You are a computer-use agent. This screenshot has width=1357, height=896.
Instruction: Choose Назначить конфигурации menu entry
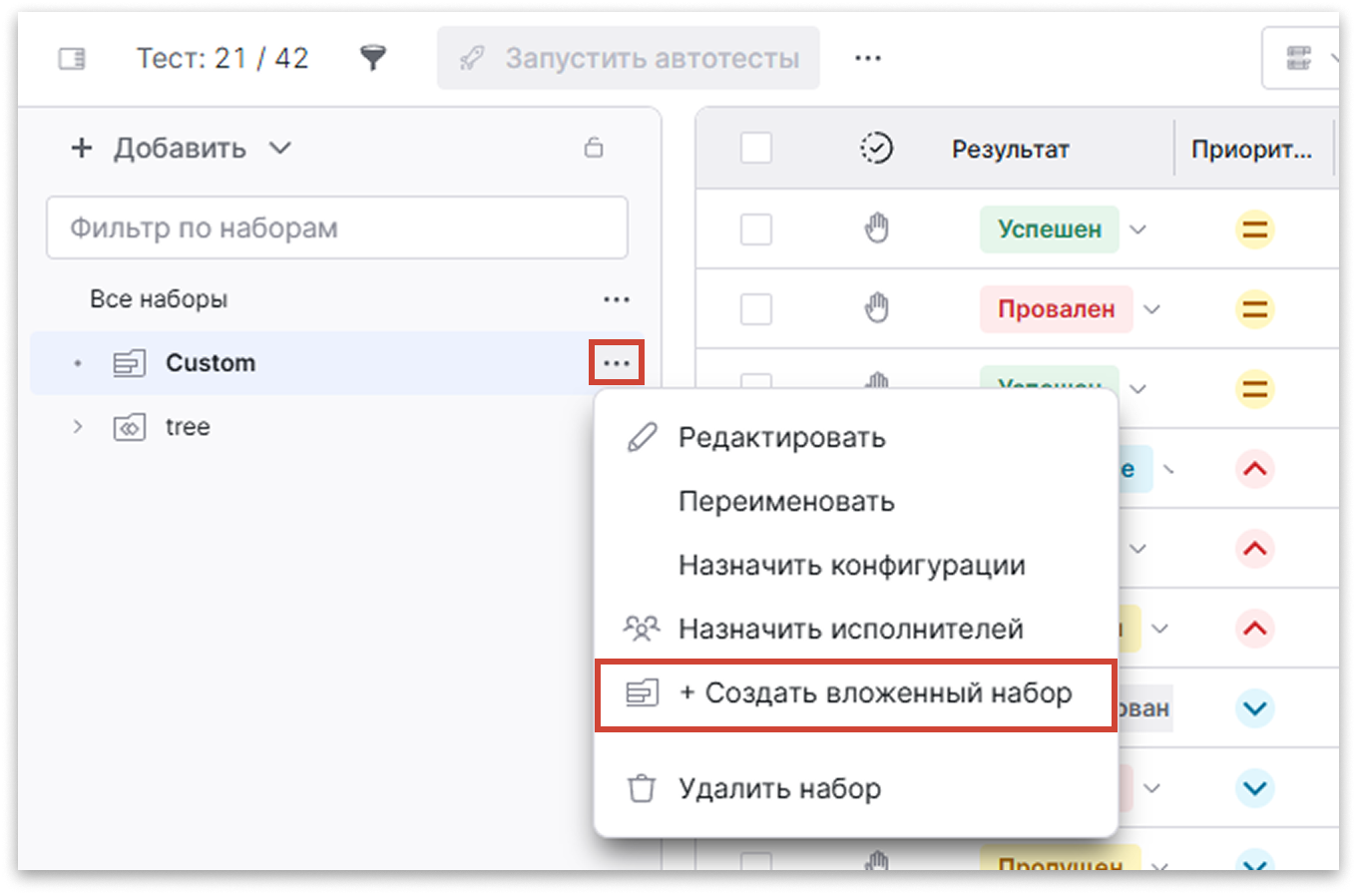(x=856, y=565)
